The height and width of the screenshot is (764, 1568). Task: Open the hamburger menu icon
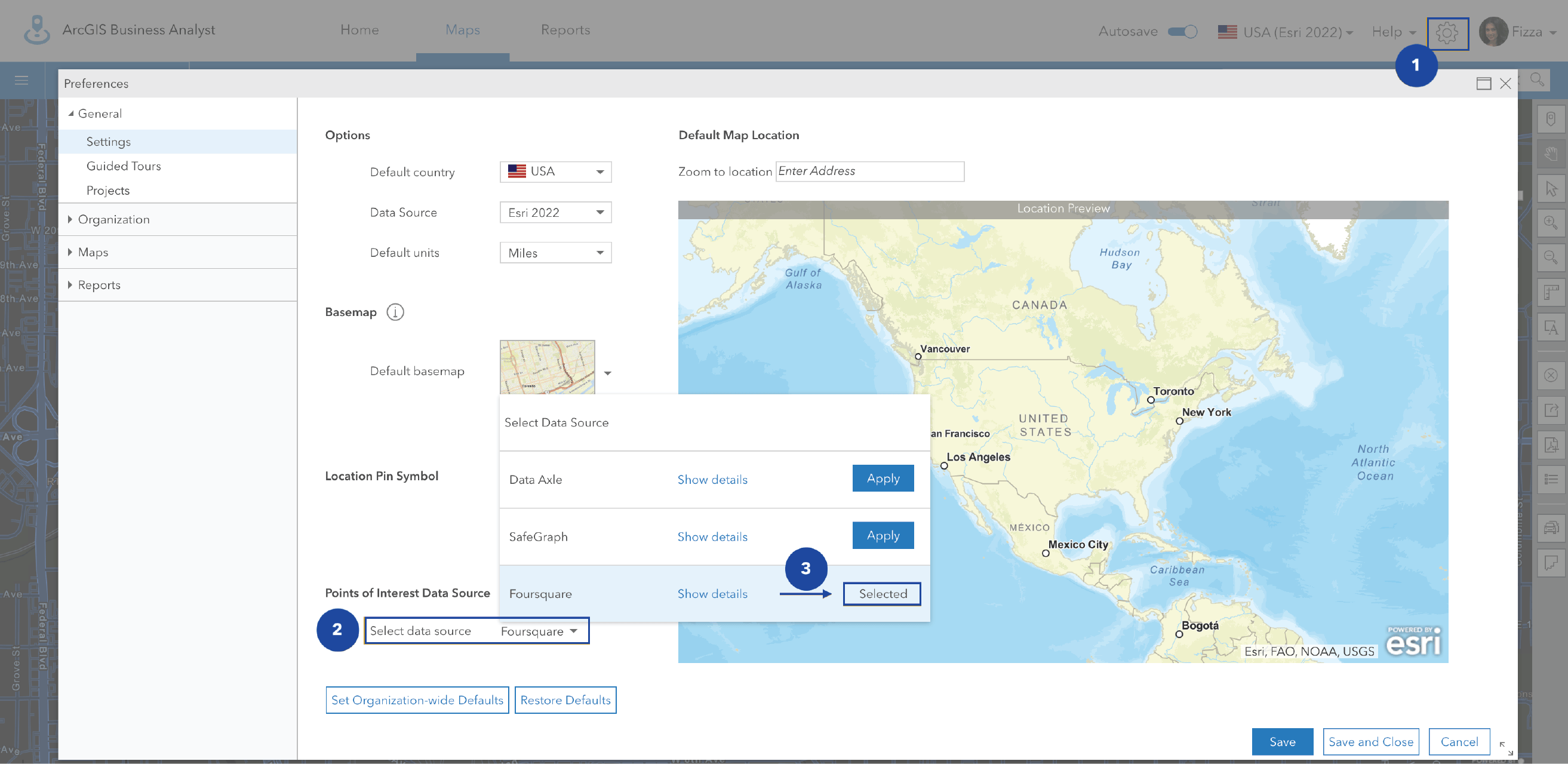21,81
